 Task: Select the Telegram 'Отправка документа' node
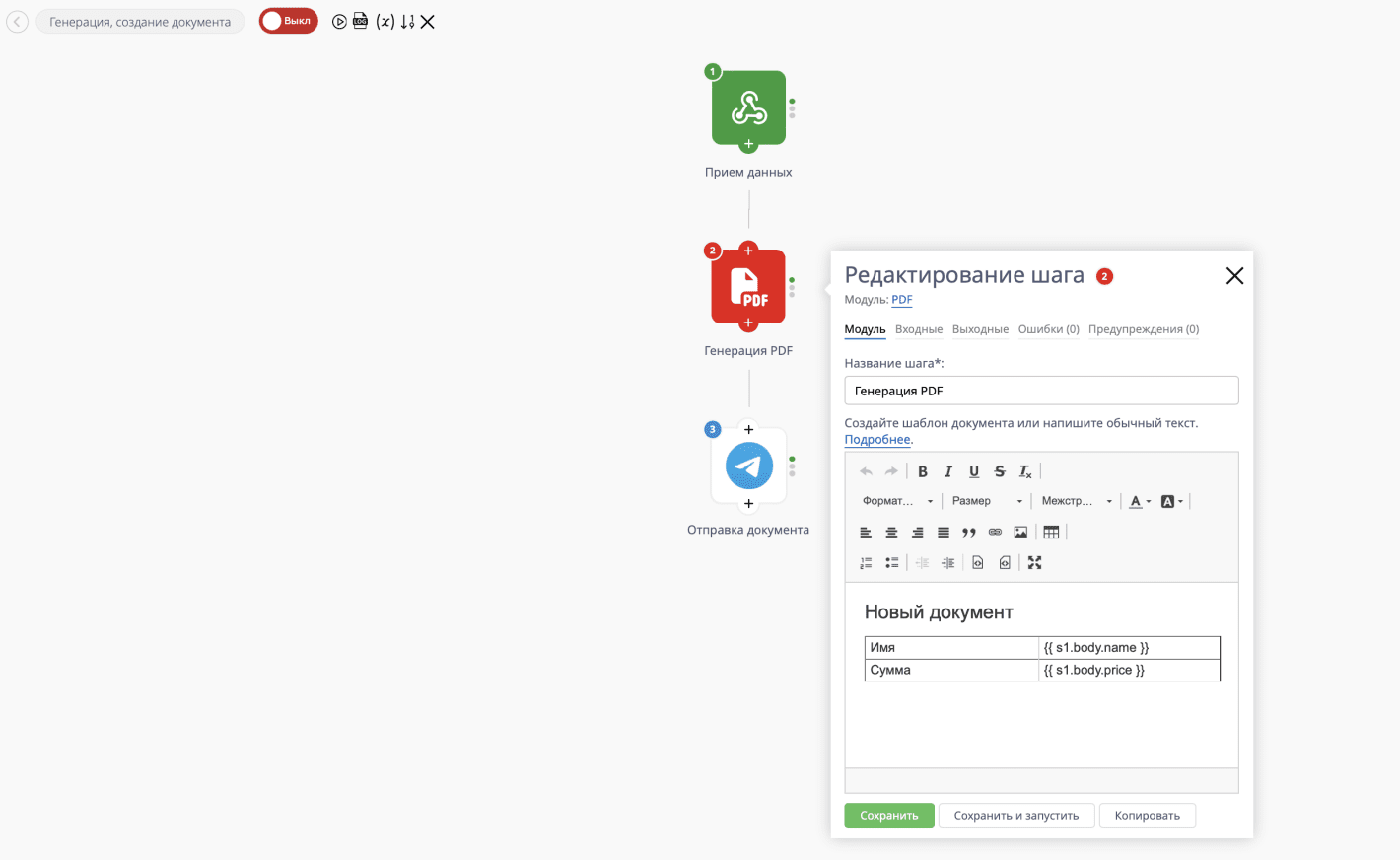click(748, 466)
